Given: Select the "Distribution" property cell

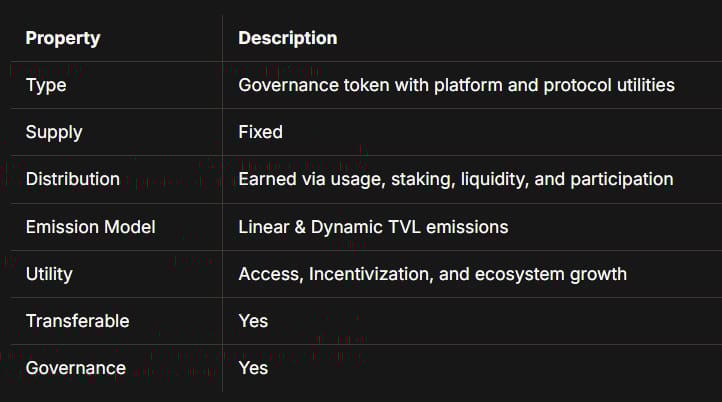Looking at the screenshot, I should pos(72,179).
